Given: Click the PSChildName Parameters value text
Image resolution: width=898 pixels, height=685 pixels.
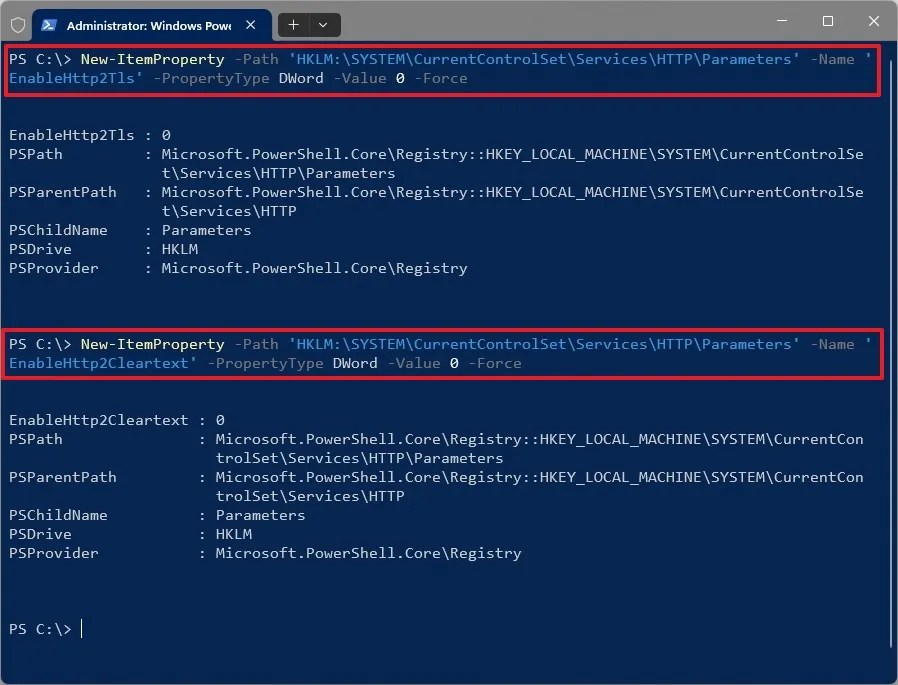Looking at the screenshot, I should (206, 230).
